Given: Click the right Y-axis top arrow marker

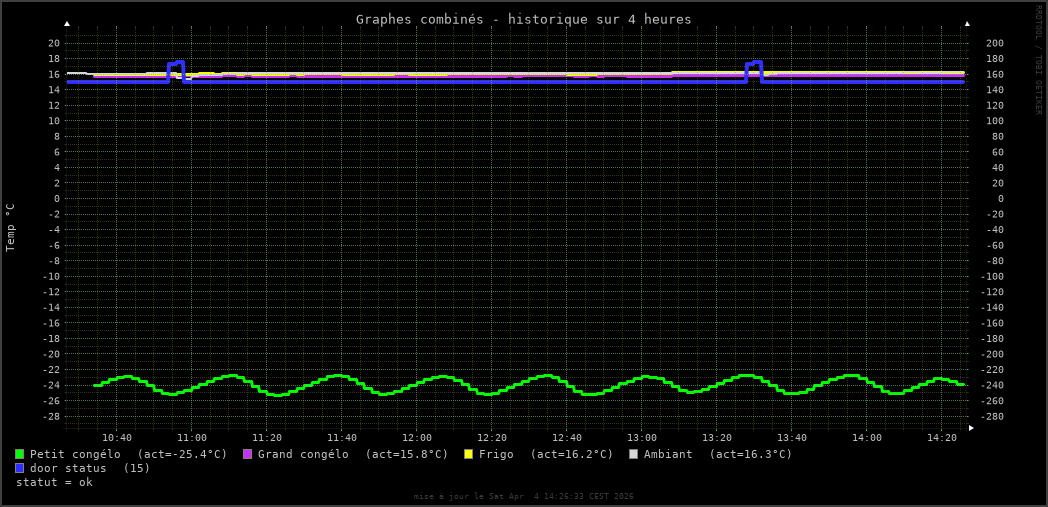Looking at the screenshot, I should pos(967,23).
